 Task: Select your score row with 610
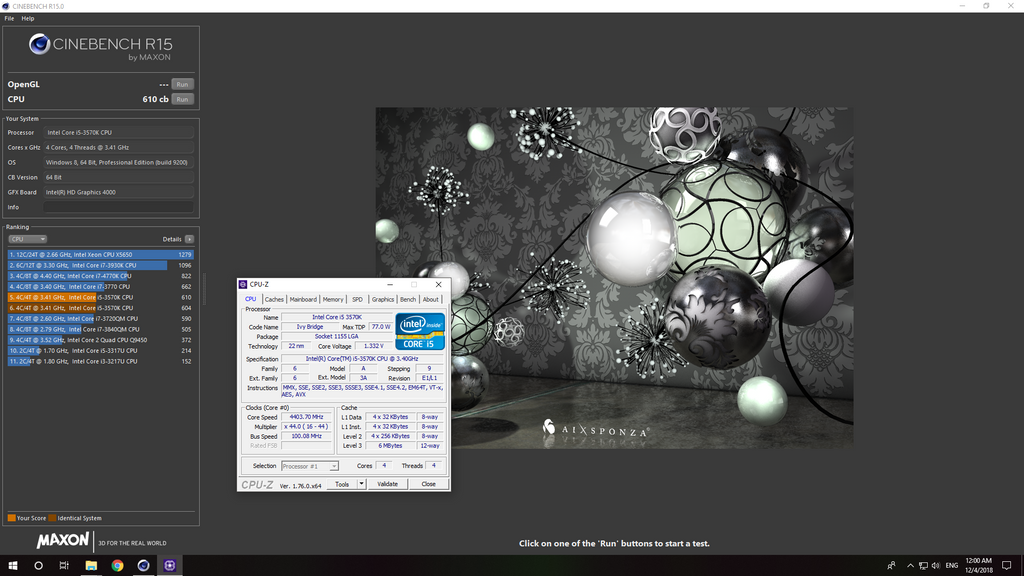click(x=101, y=297)
